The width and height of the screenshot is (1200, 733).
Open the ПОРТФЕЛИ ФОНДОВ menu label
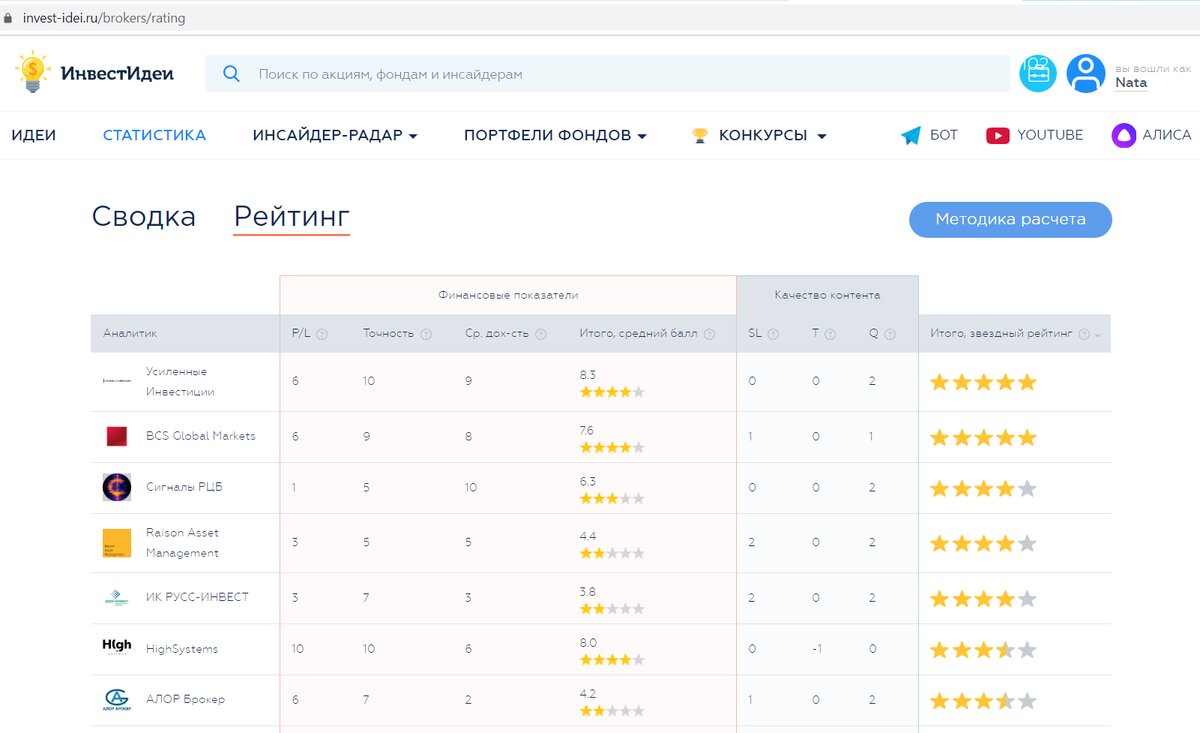[x=547, y=135]
